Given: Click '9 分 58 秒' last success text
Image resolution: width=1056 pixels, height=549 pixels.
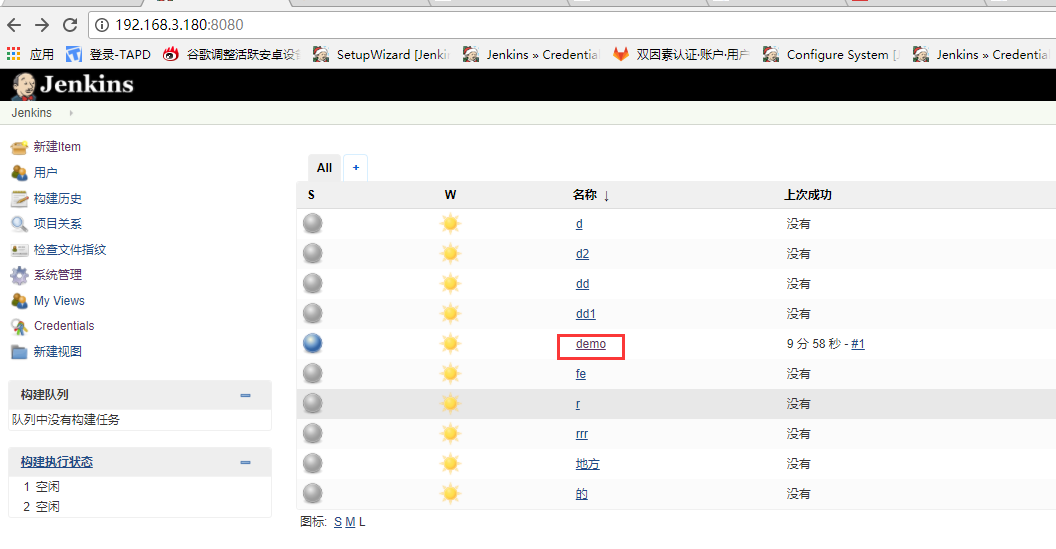Looking at the screenshot, I should click(814, 344).
